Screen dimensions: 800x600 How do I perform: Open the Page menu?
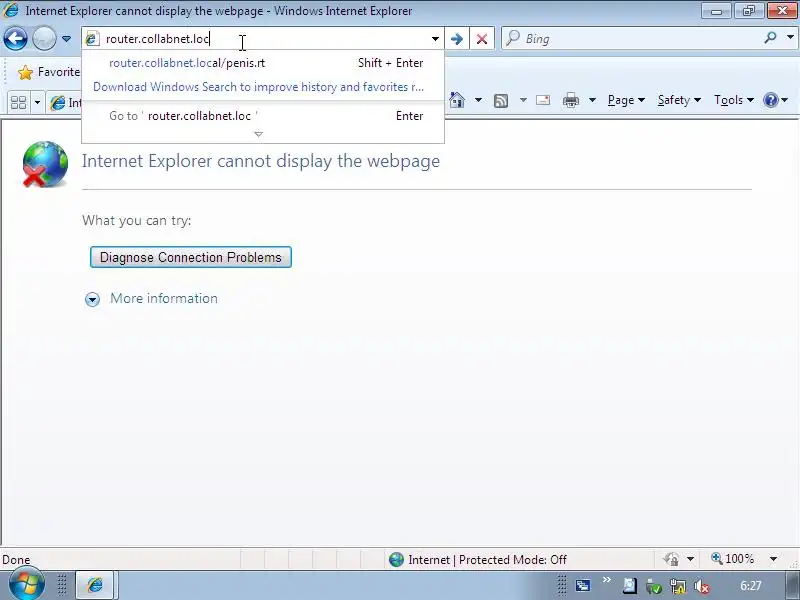[x=626, y=100]
